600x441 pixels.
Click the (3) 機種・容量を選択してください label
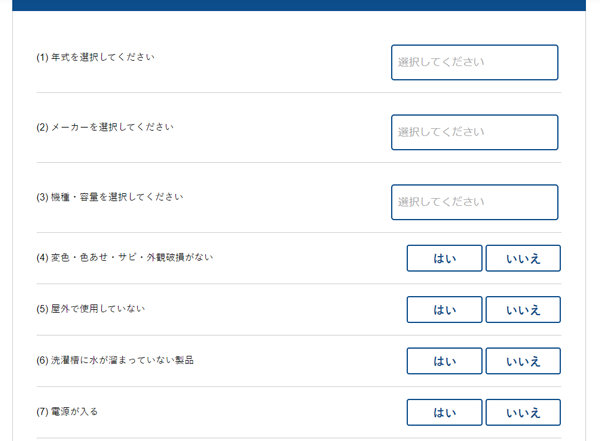[110, 197]
